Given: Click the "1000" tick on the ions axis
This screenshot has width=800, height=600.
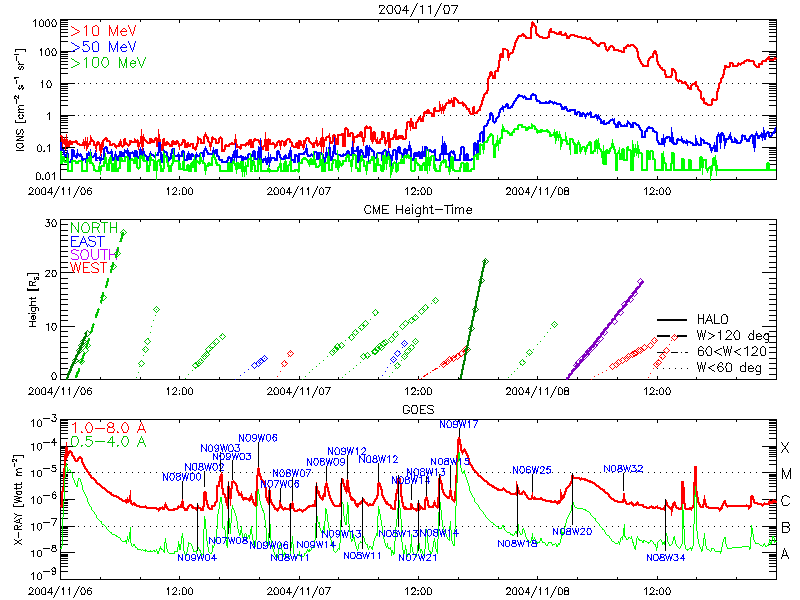Looking at the screenshot, I should click(44, 23).
